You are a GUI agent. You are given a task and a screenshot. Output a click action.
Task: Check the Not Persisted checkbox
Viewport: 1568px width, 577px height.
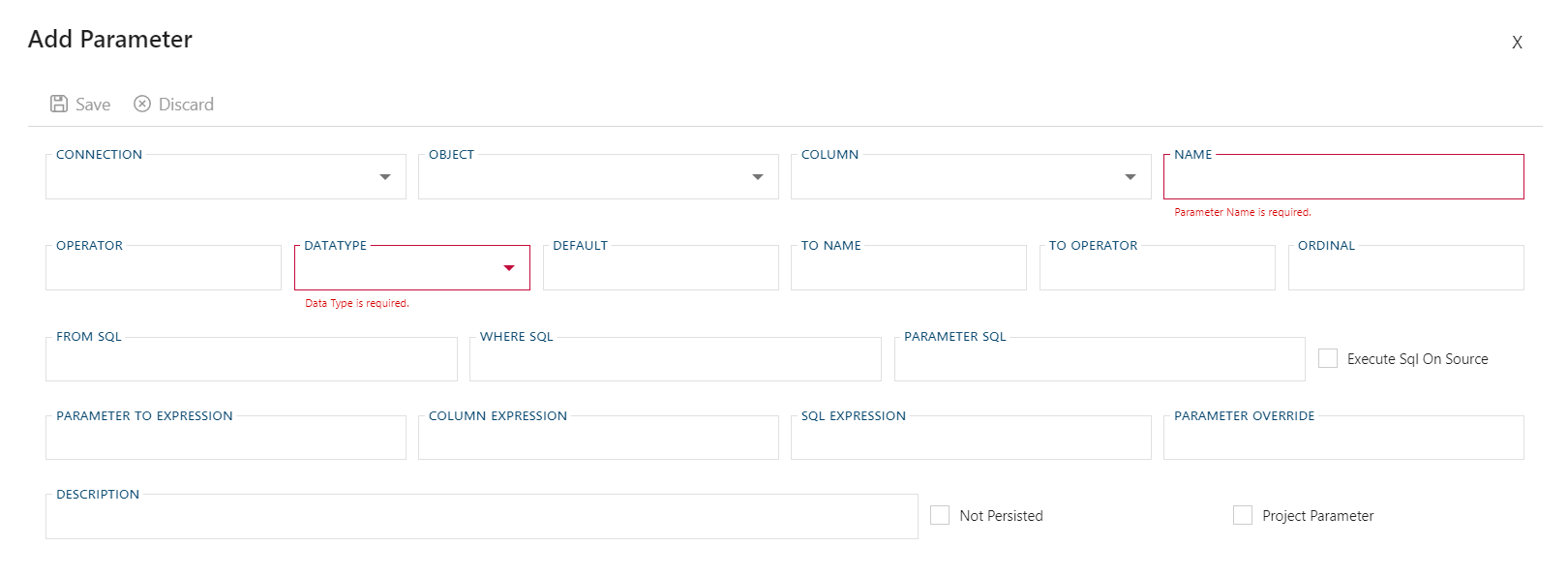940,515
